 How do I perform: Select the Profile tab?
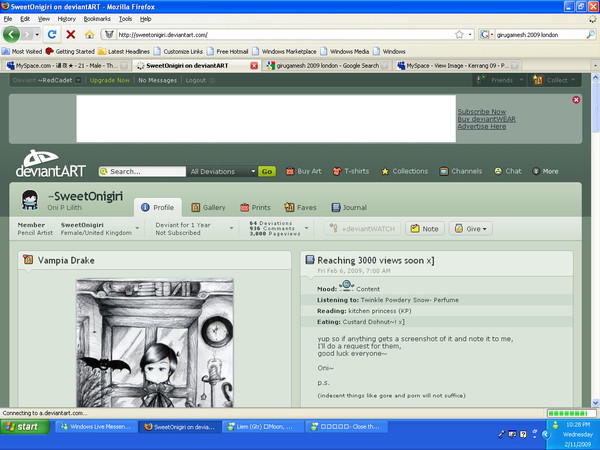point(158,207)
